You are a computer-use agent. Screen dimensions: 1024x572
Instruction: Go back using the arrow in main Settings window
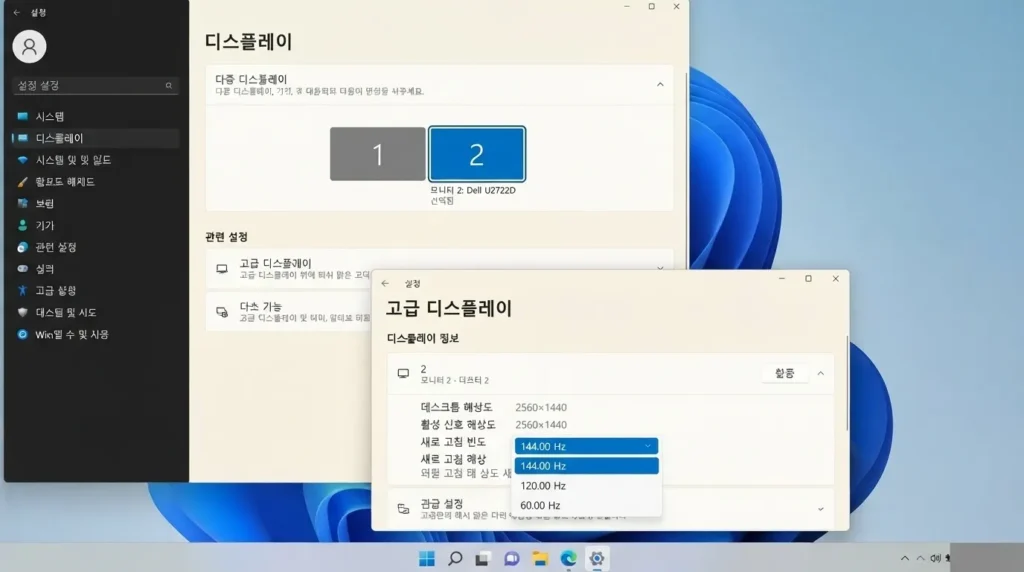(17, 12)
